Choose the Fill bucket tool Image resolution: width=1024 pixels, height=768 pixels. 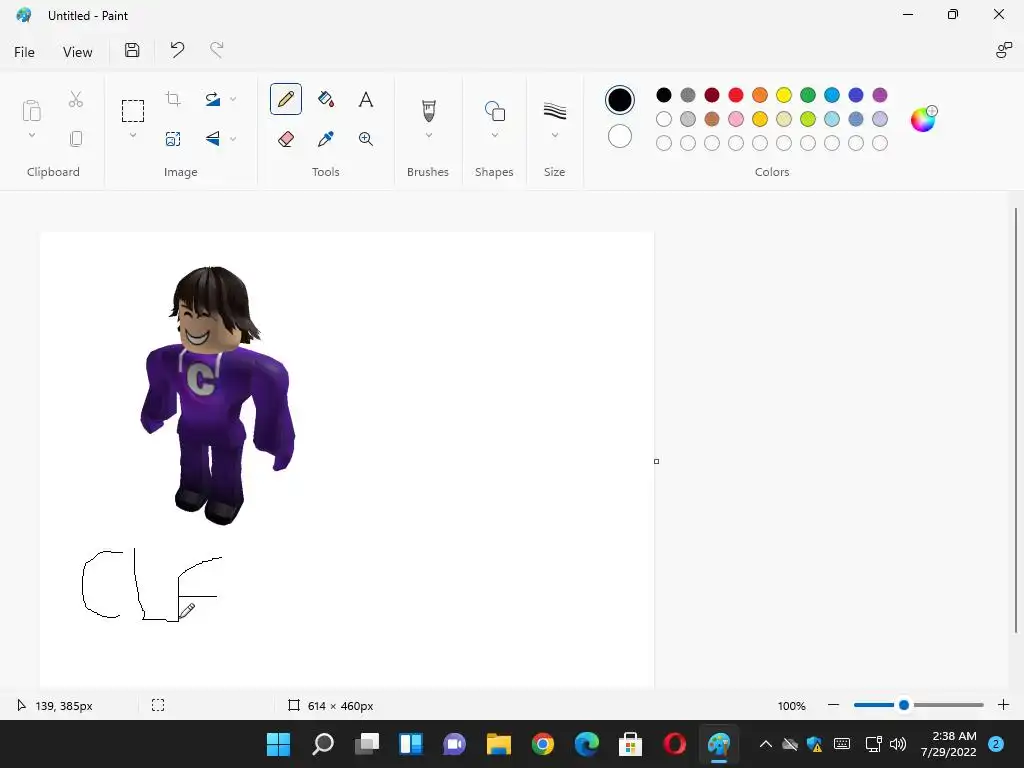[x=326, y=99]
